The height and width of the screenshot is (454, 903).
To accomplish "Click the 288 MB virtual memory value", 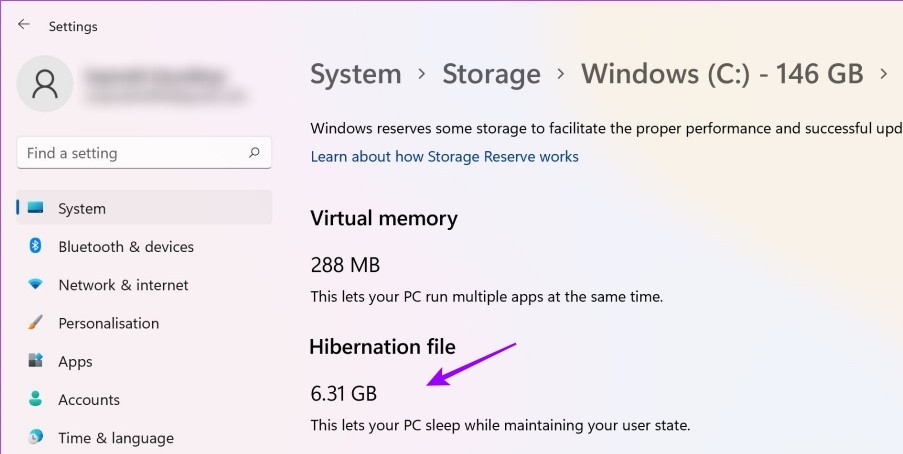I will 345,265.
